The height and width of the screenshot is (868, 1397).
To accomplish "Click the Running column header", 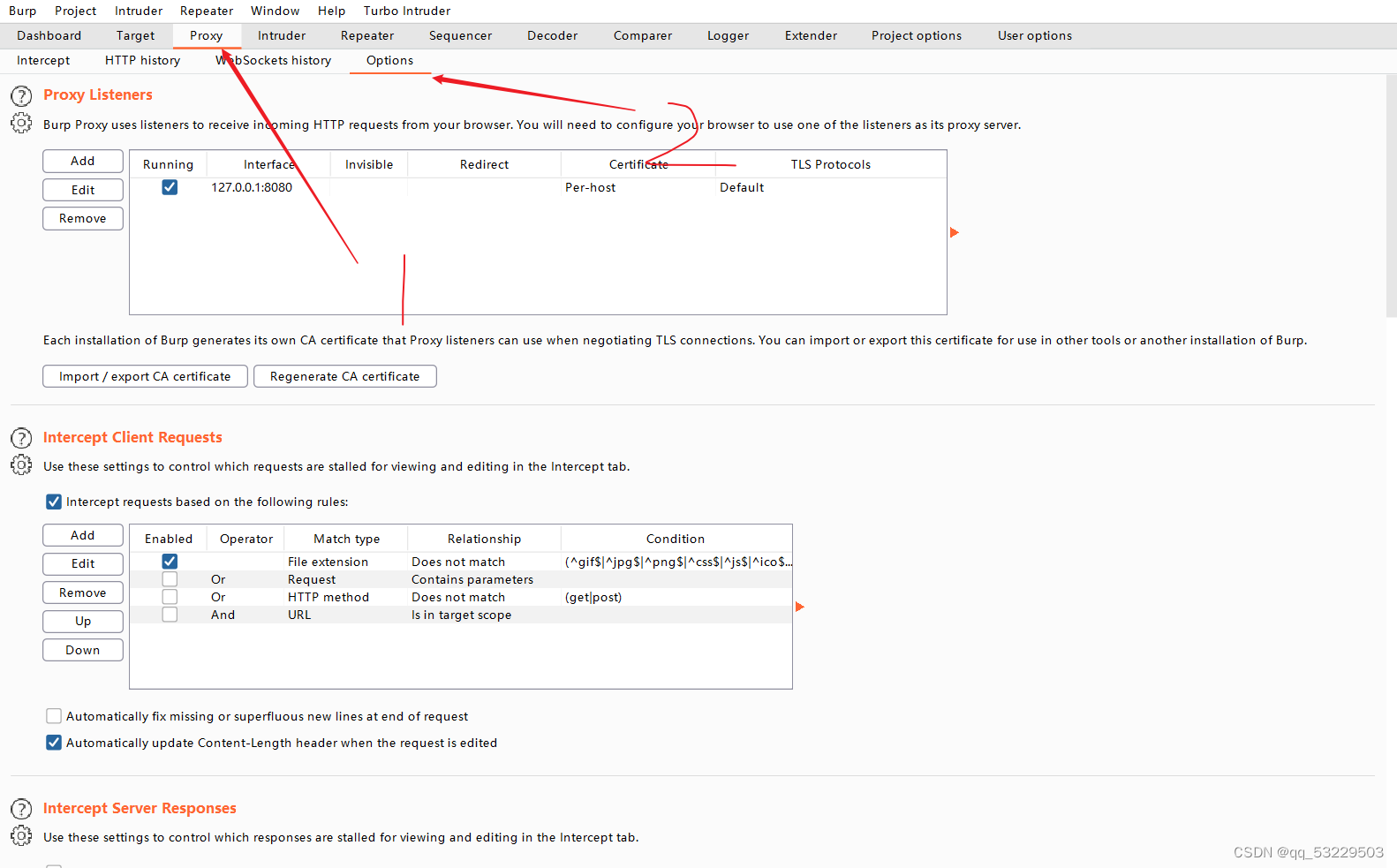I will 168,164.
